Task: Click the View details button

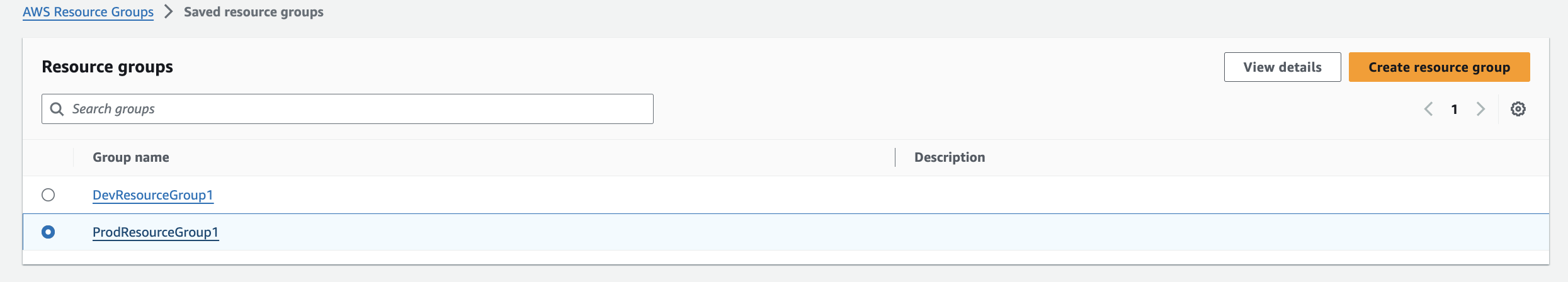Action: click(1282, 67)
